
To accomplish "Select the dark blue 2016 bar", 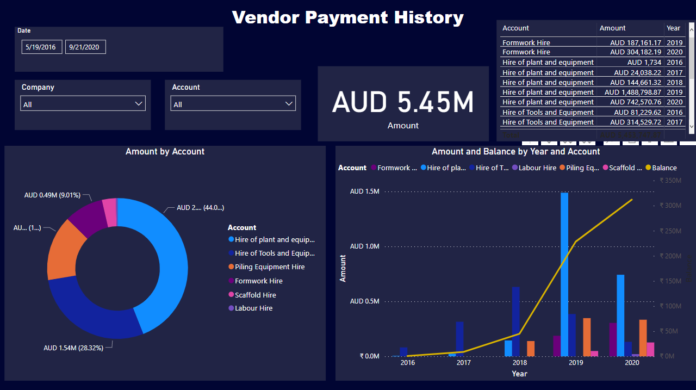I will pos(403,352).
